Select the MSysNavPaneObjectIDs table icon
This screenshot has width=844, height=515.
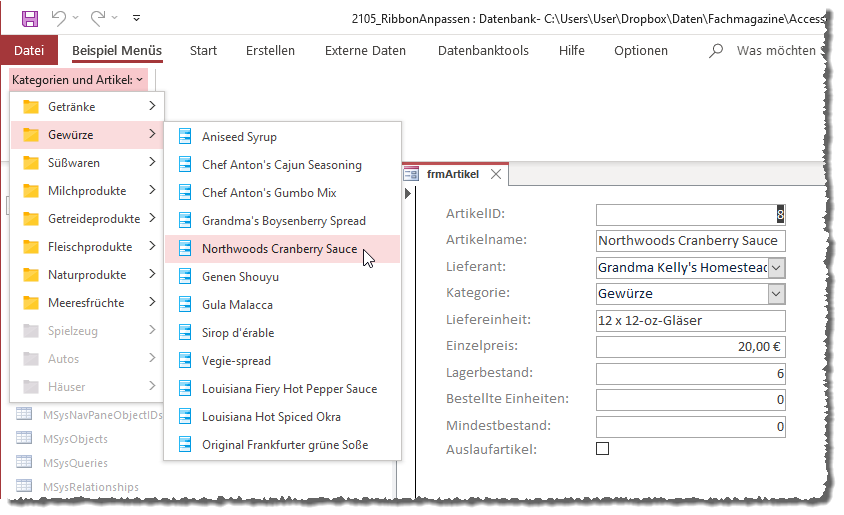pos(24,414)
